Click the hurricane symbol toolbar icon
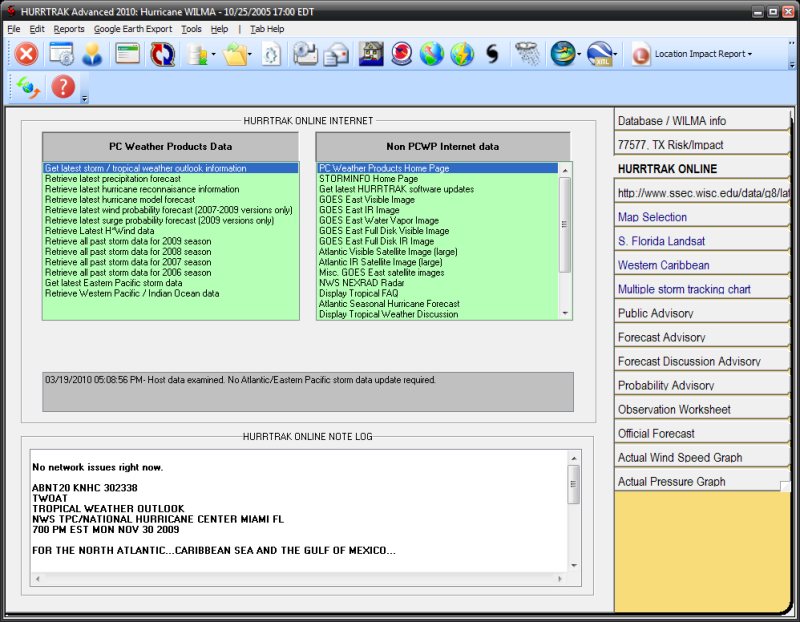The image size is (800, 622). tap(492, 54)
